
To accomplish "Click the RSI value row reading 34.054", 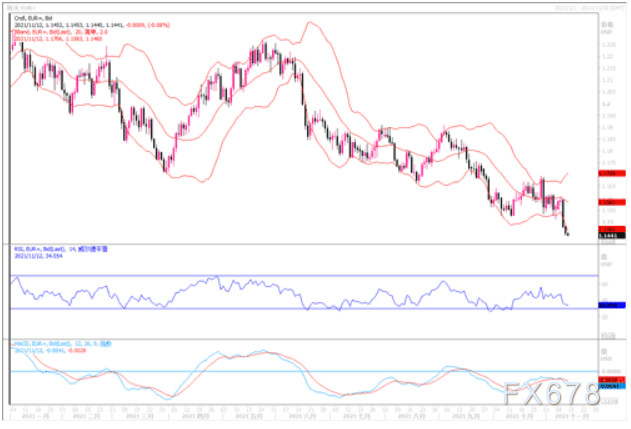I will click(38, 256).
